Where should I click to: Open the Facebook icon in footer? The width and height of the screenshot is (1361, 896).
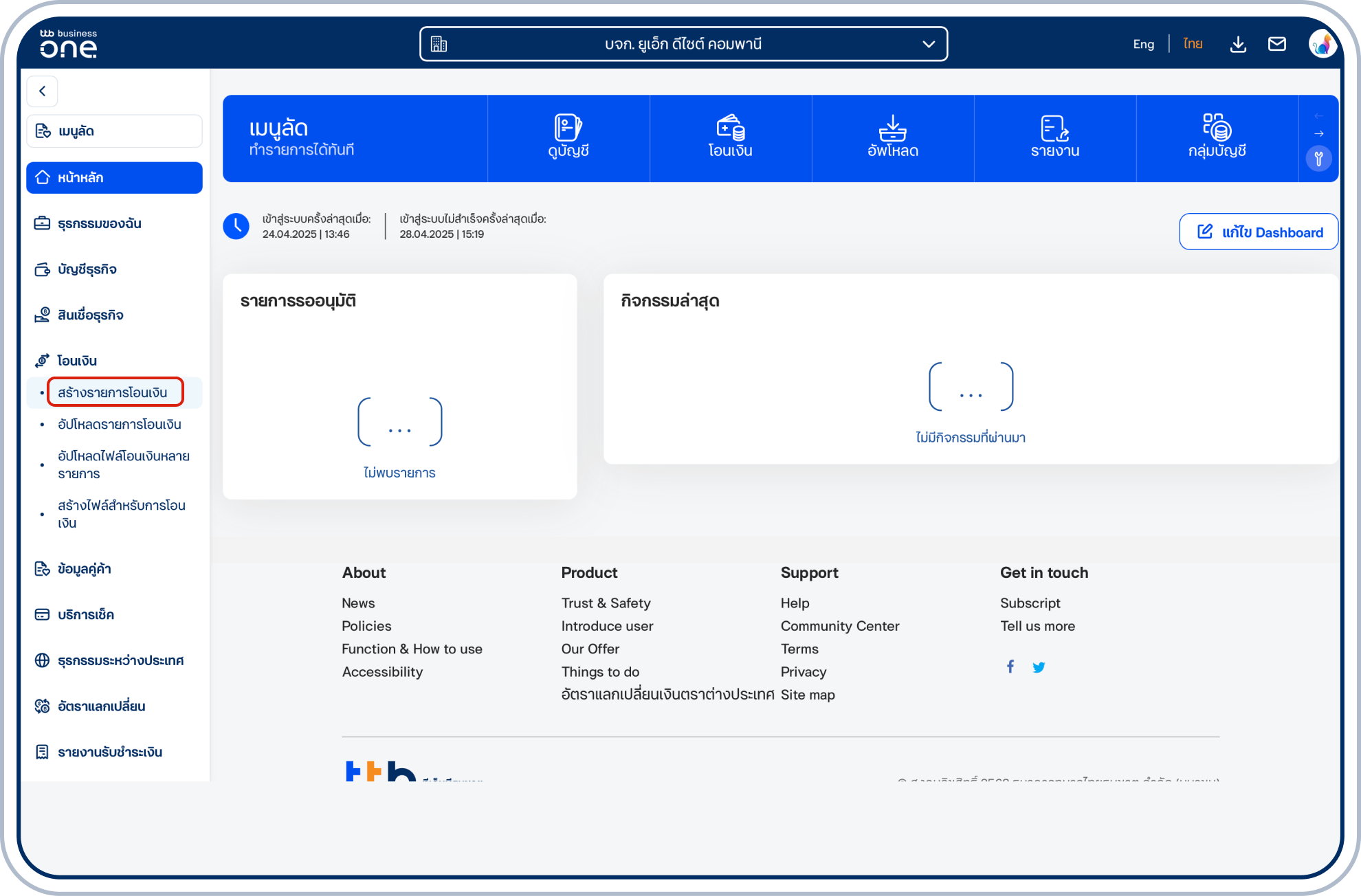pos(1010,667)
